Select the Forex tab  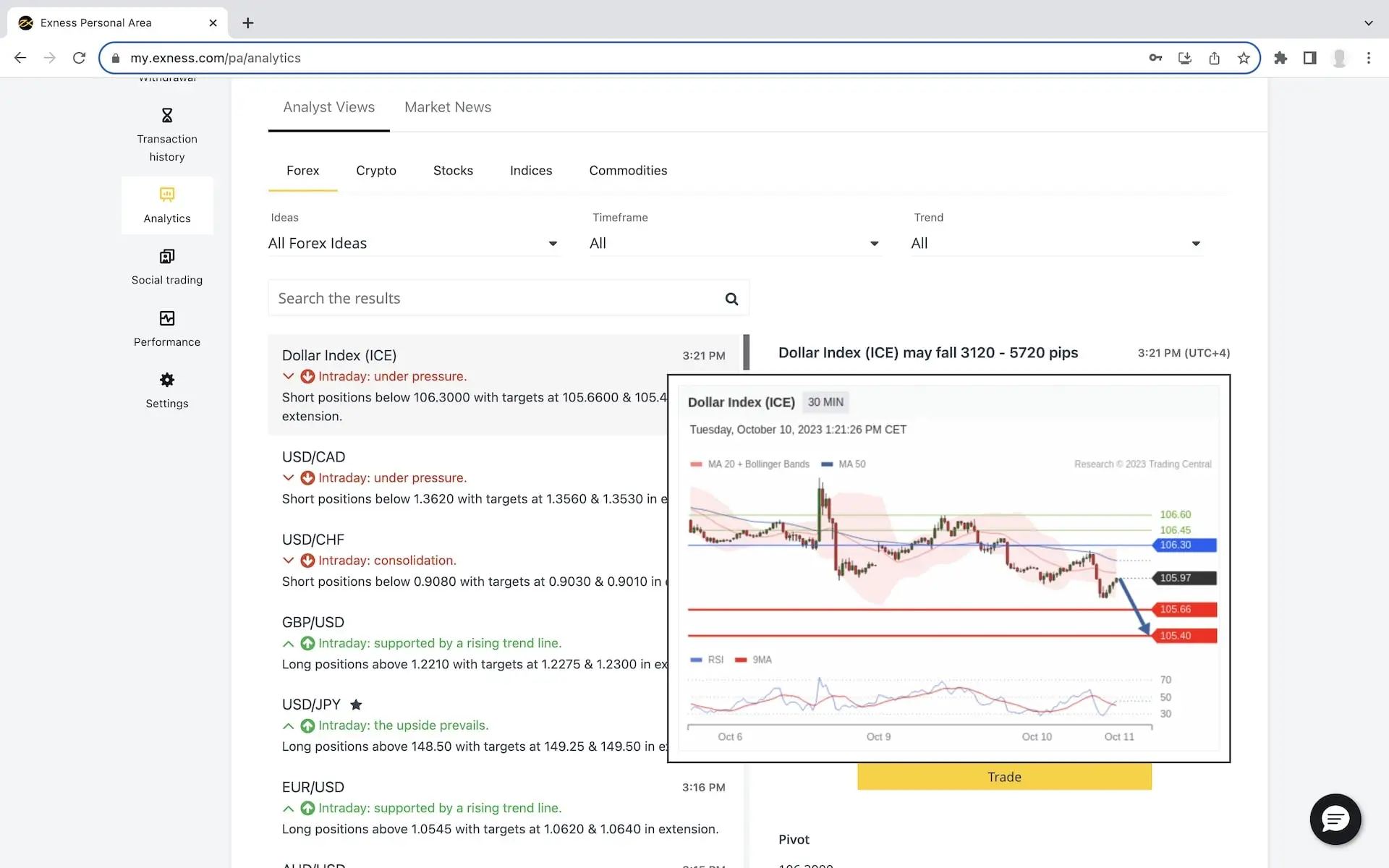coord(302,171)
